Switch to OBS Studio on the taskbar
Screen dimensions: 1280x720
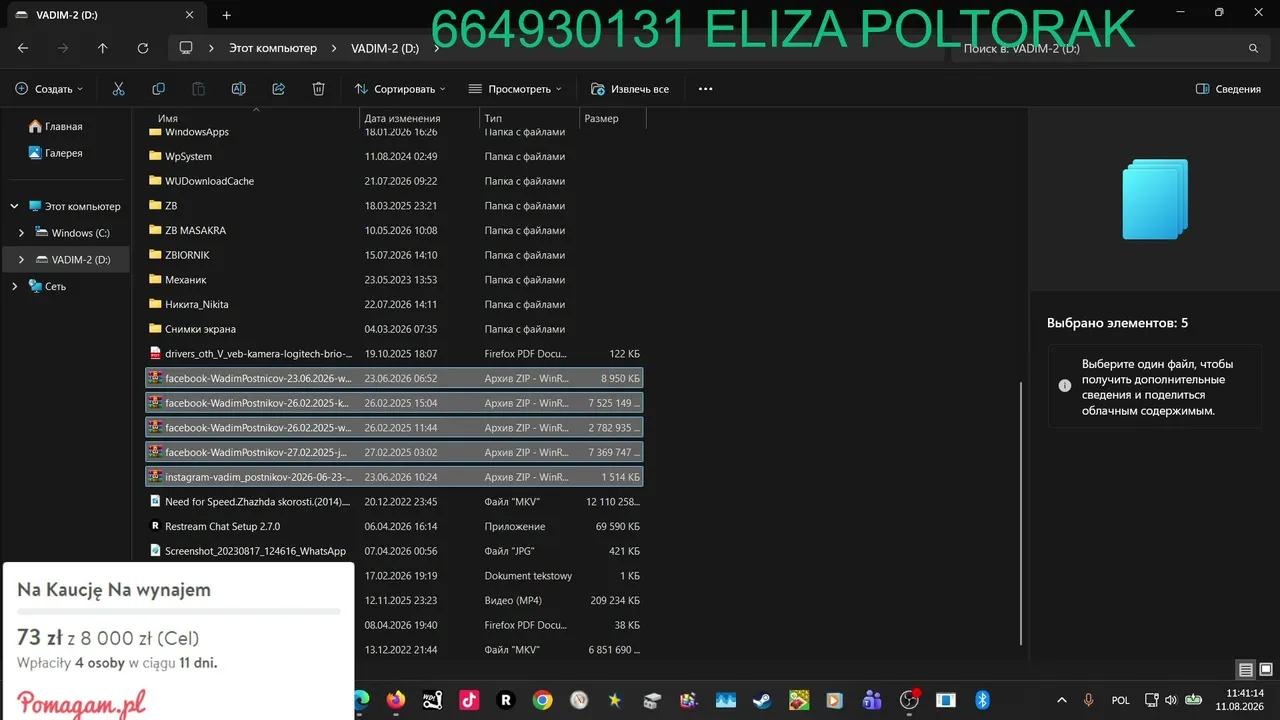click(x=909, y=700)
